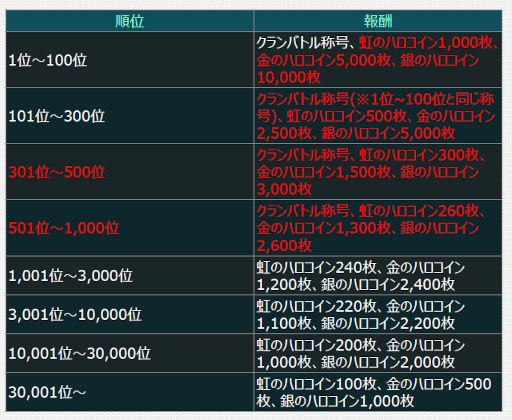Click the 順位 column header

[130, 21]
